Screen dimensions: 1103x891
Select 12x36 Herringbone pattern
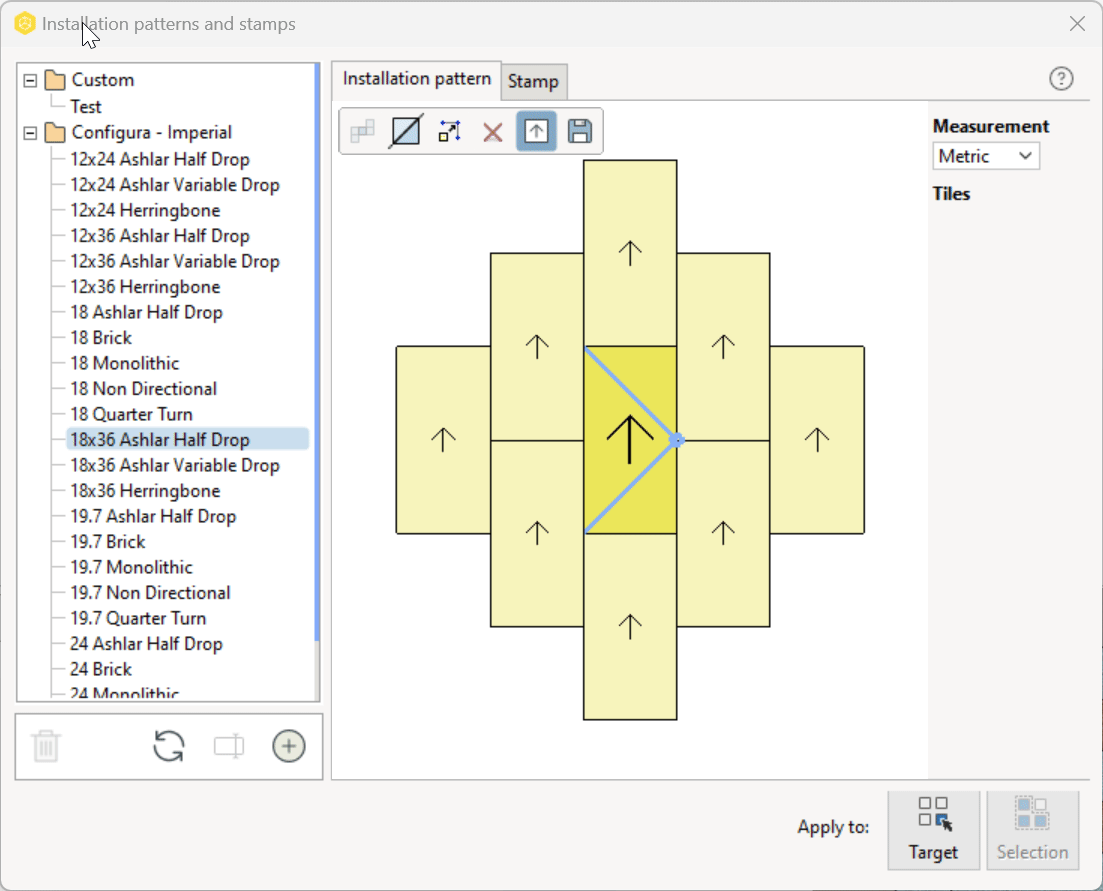tap(145, 286)
